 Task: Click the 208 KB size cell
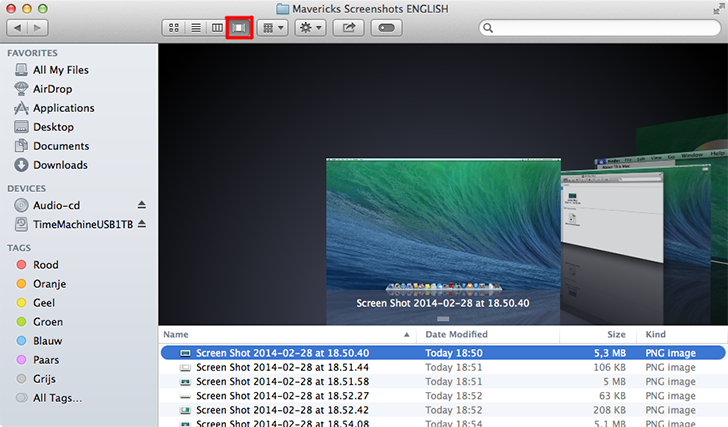pyautogui.click(x=609, y=410)
